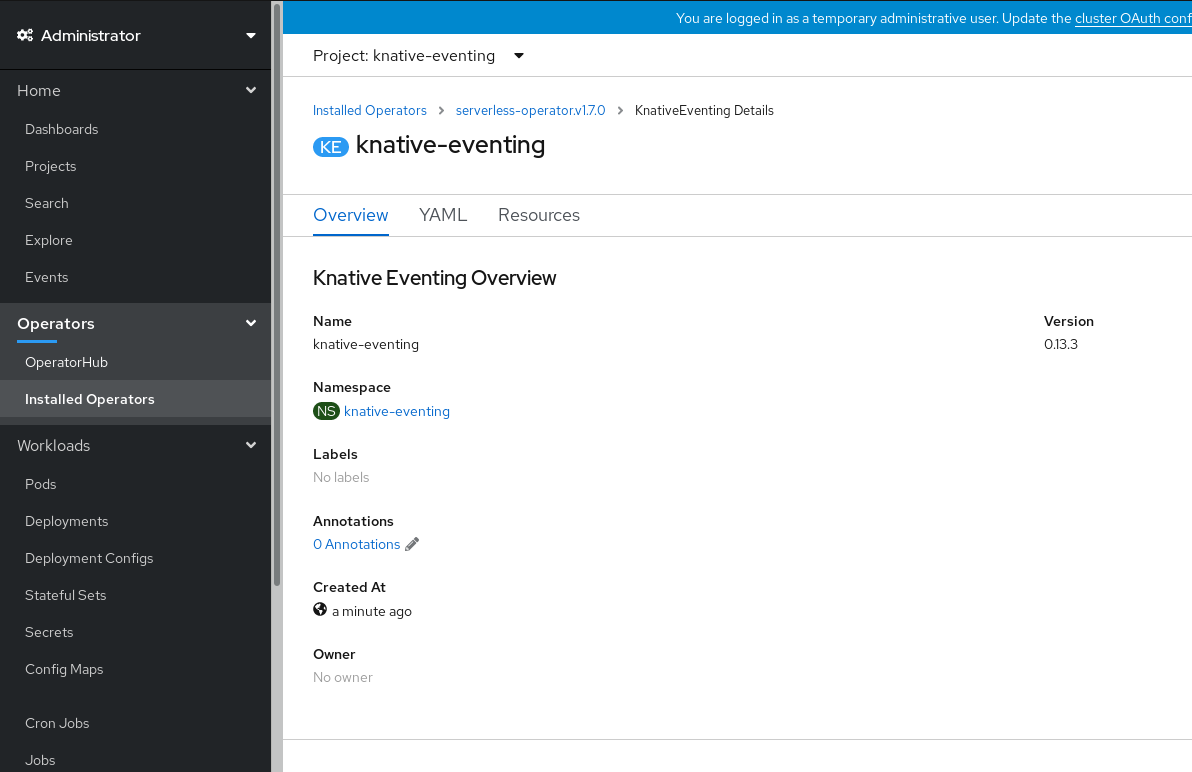Collapse the Home sidebar section
Viewport: 1192px width, 772px height.
pos(251,90)
